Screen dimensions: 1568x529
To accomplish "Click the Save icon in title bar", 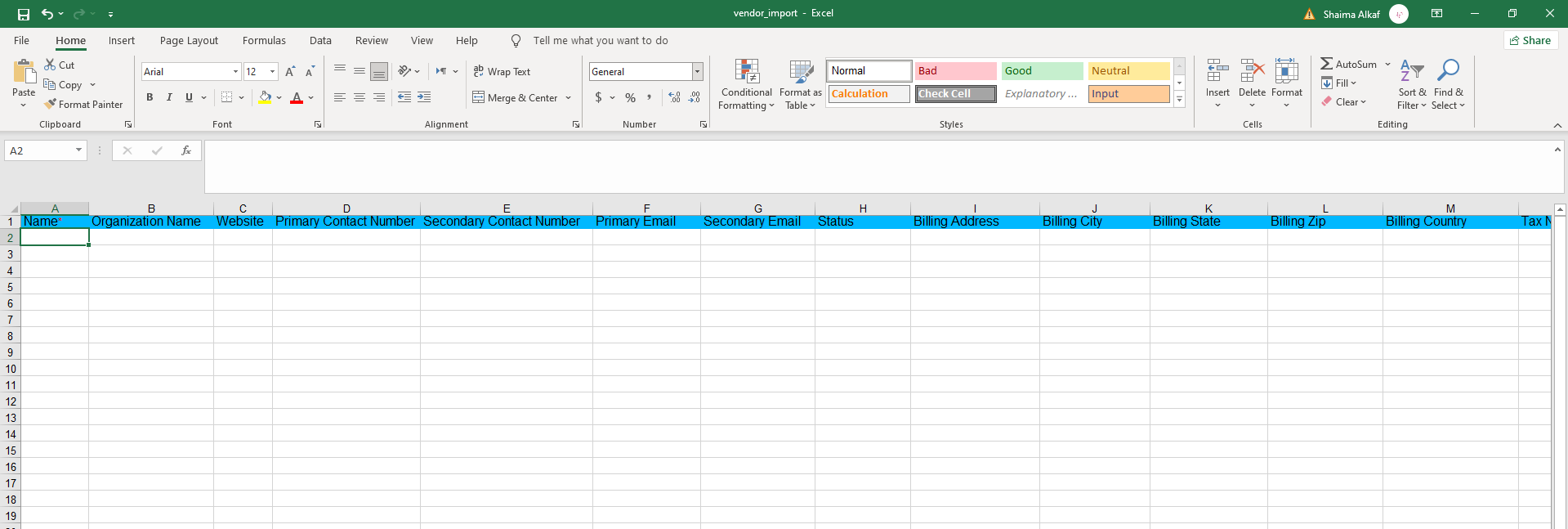I will tap(23, 14).
